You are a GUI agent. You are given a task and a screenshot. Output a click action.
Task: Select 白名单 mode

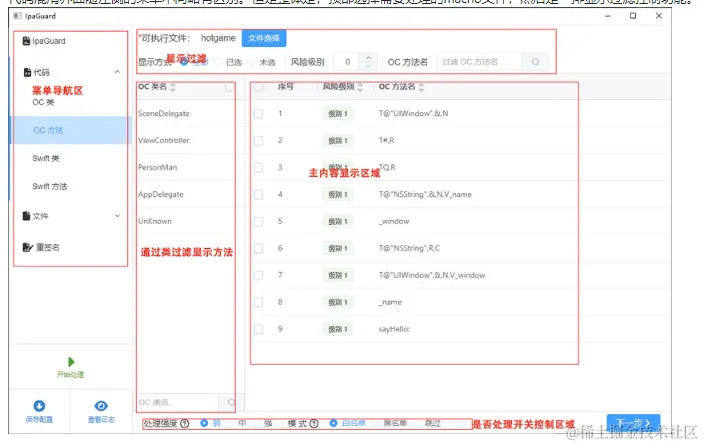(334, 423)
